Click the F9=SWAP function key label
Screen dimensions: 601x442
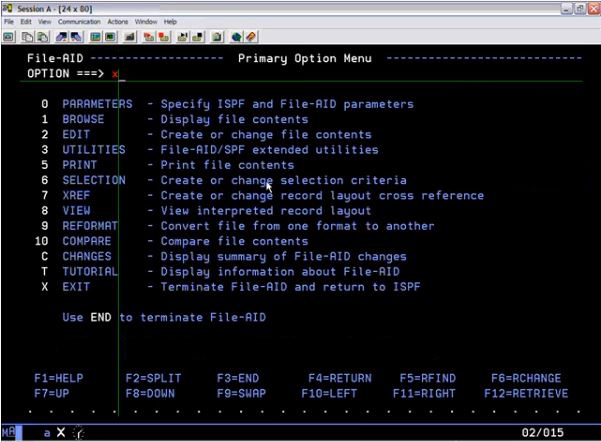pyautogui.click(x=241, y=394)
